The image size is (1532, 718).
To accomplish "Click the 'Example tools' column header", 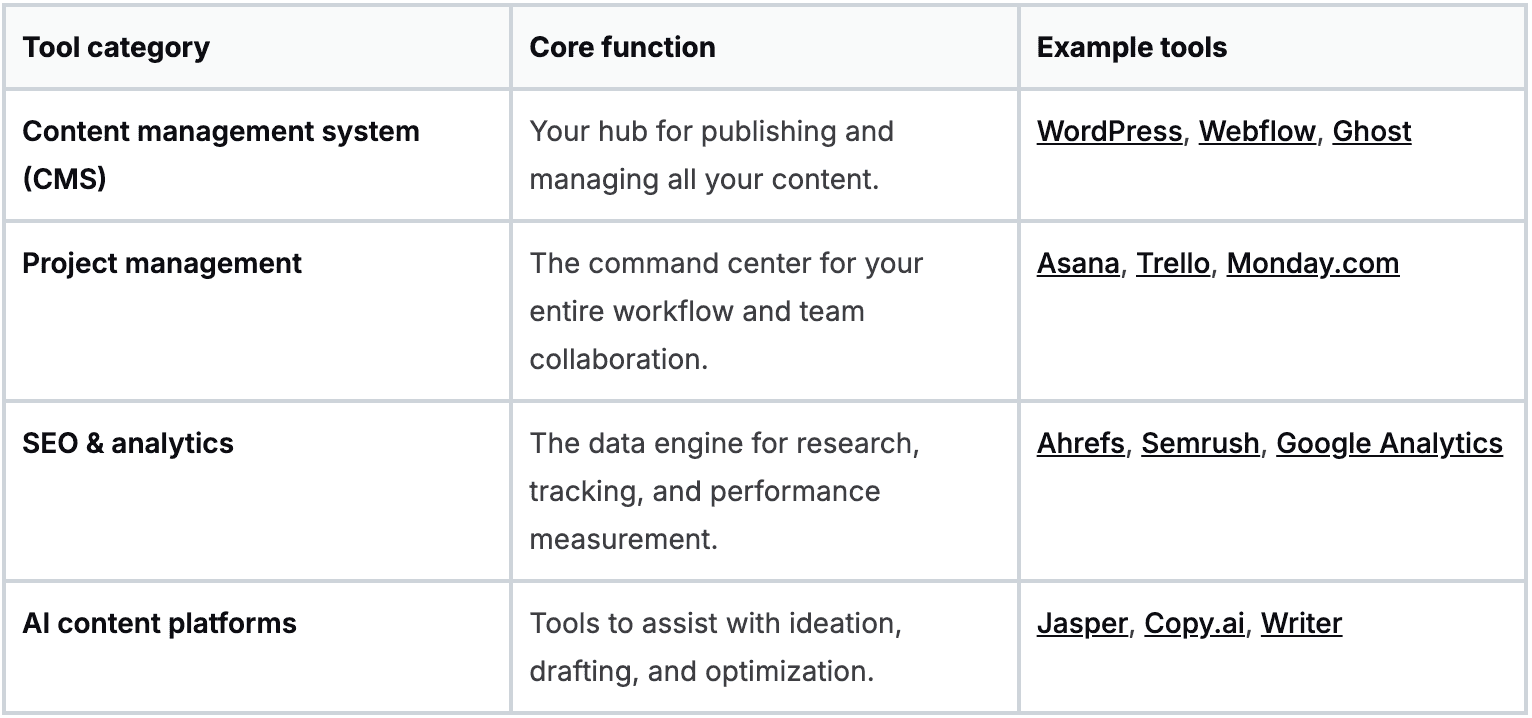I will (1131, 48).
